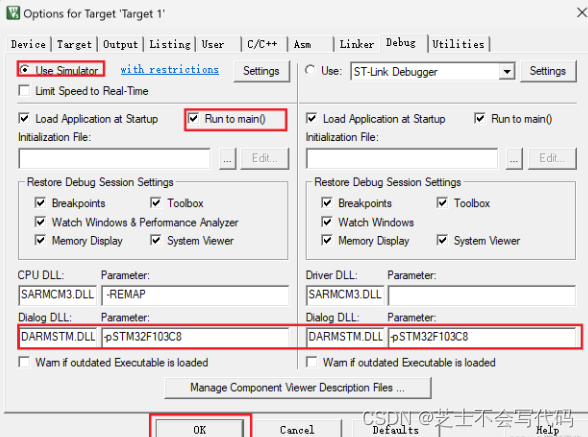Select the Use ST-Link Debugger radio button

point(310,70)
